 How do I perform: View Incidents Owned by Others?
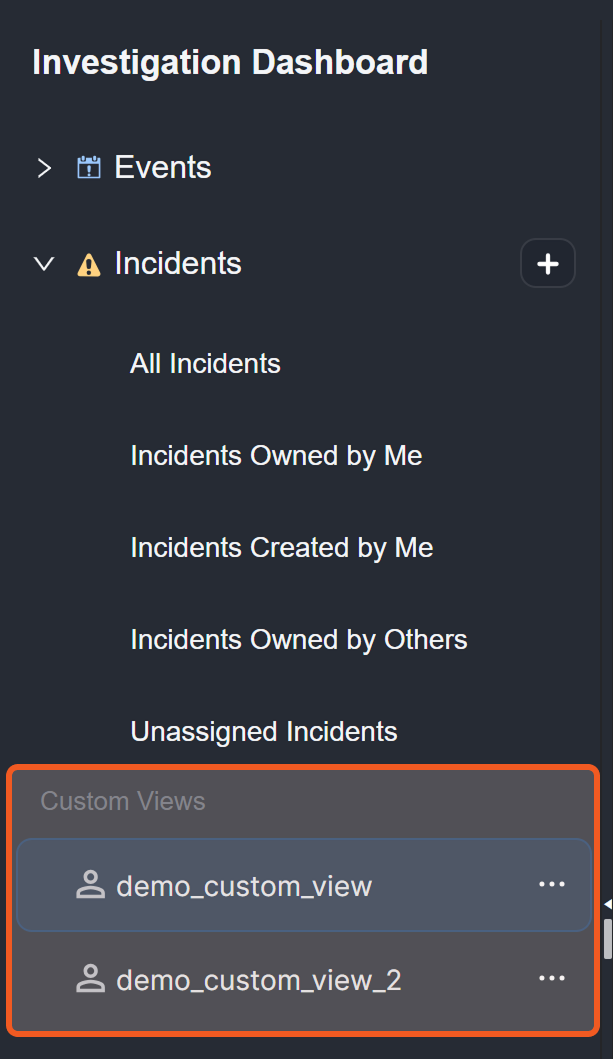[x=298, y=640]
